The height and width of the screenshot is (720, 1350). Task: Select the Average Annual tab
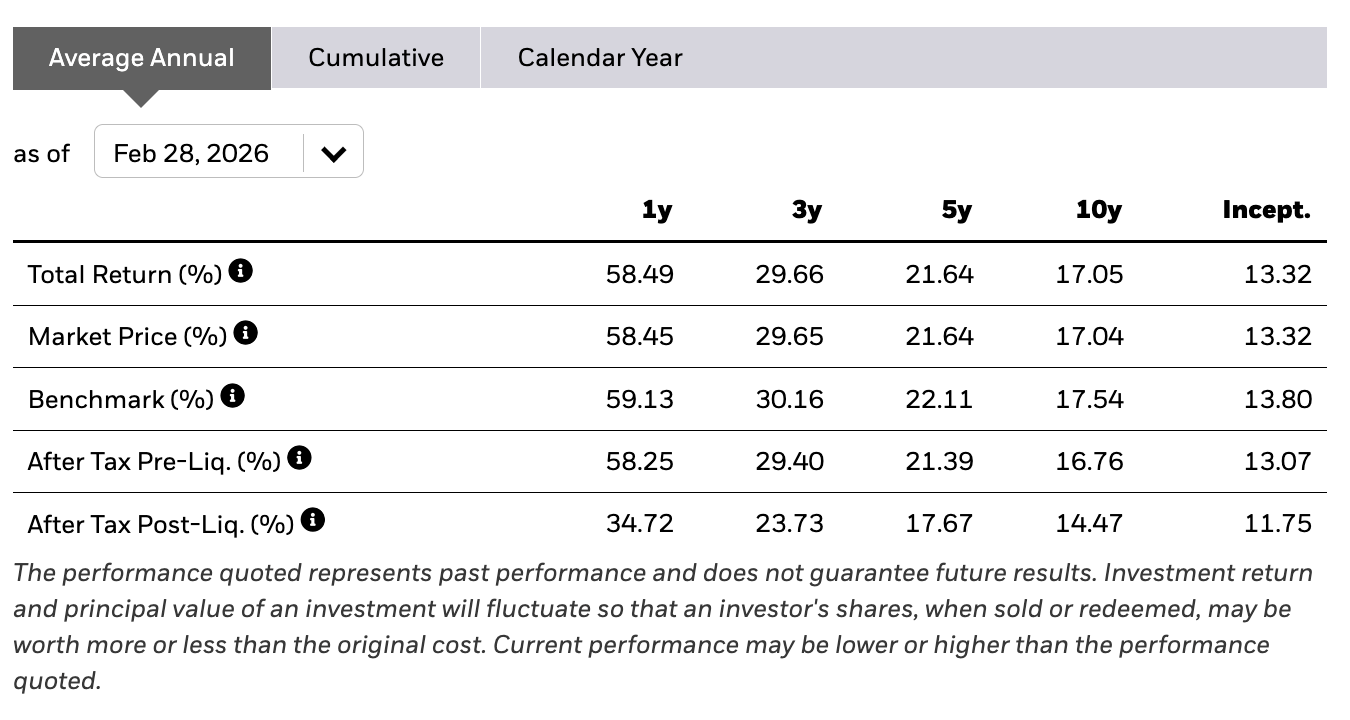coord(142,58)
